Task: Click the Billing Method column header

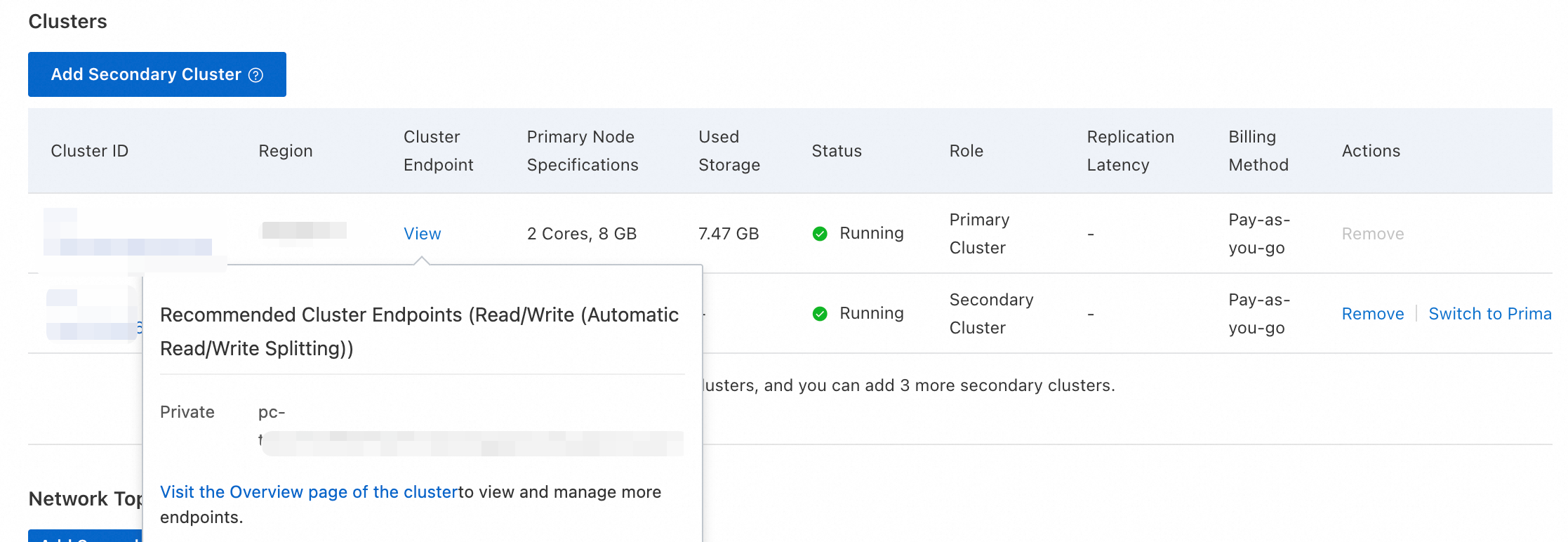Action: tap(1258, 151)
